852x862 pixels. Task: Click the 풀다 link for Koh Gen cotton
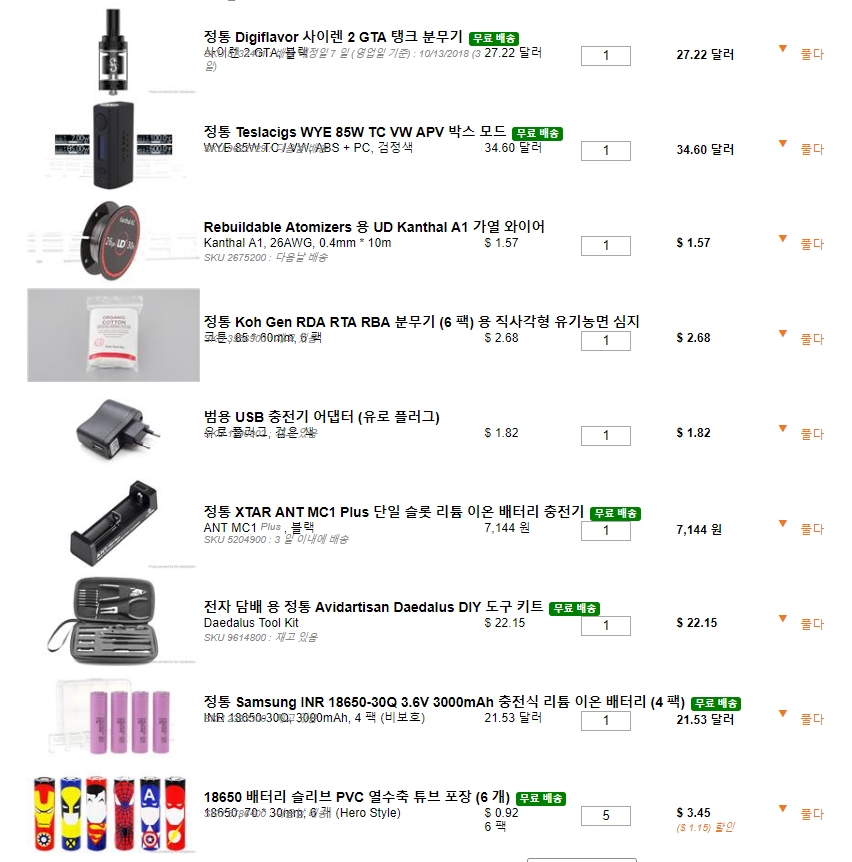click(x=812, y=339)
